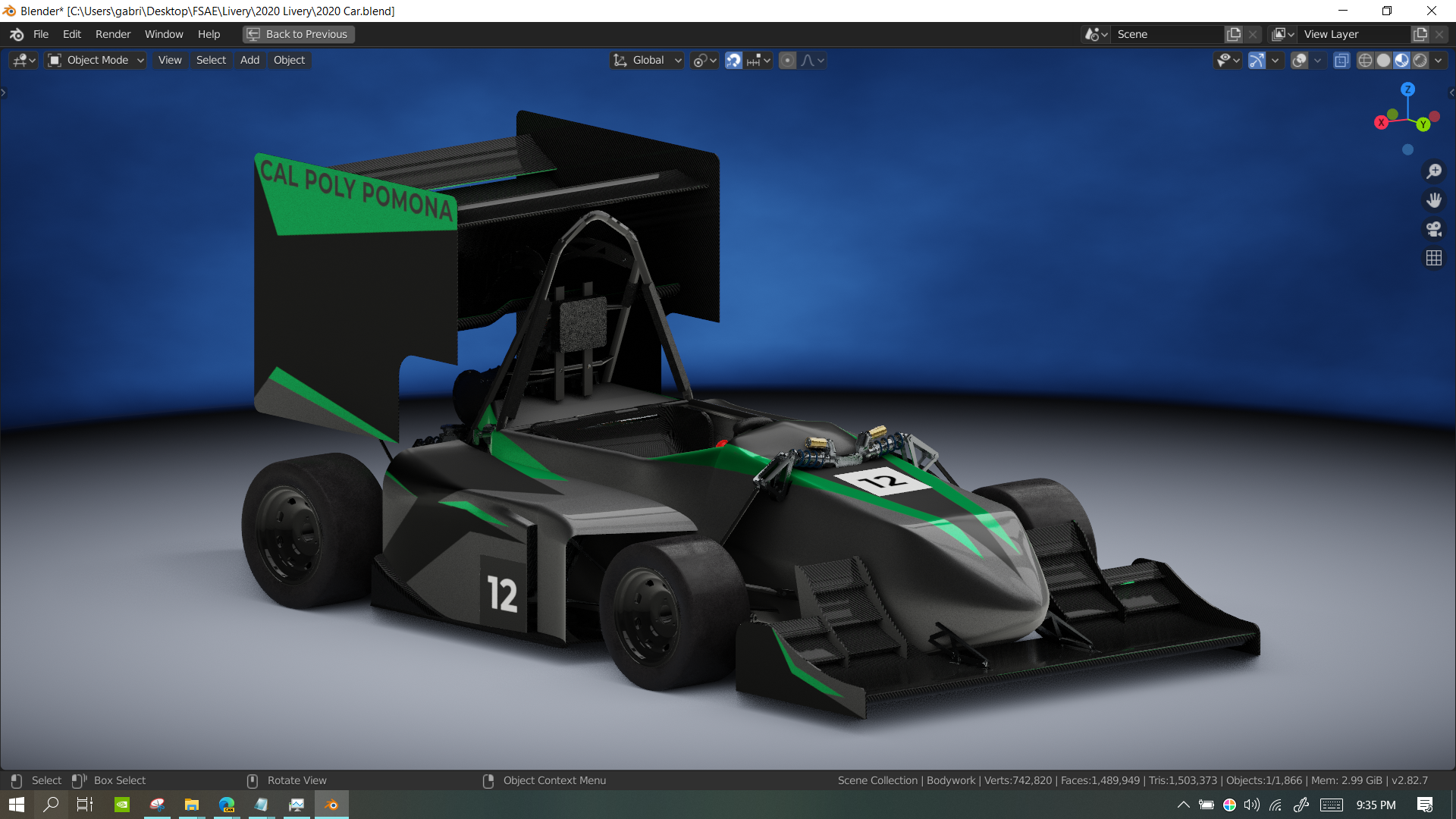Screen dimensions: 1456x819
Task: Click the add view layer icon
Action: tap(1420, 34)
